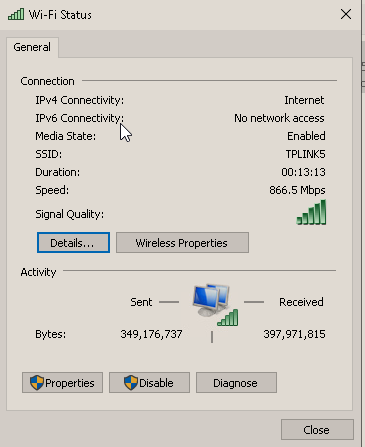Click the duration value 00:13:13
This screenshot has width=365, height=447.
[x=303, y=172]
